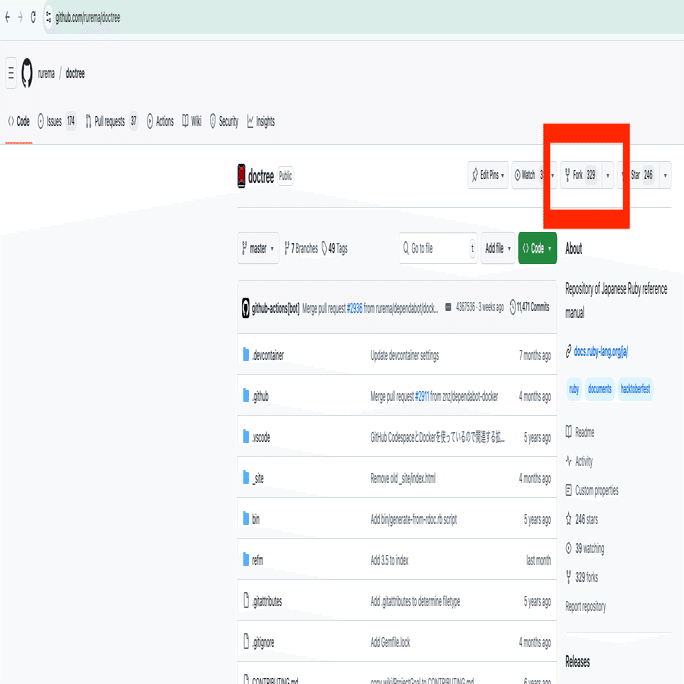Click the .devcontainer folder icon
Viewport: 684px width, 684px height.
point(246,354)
